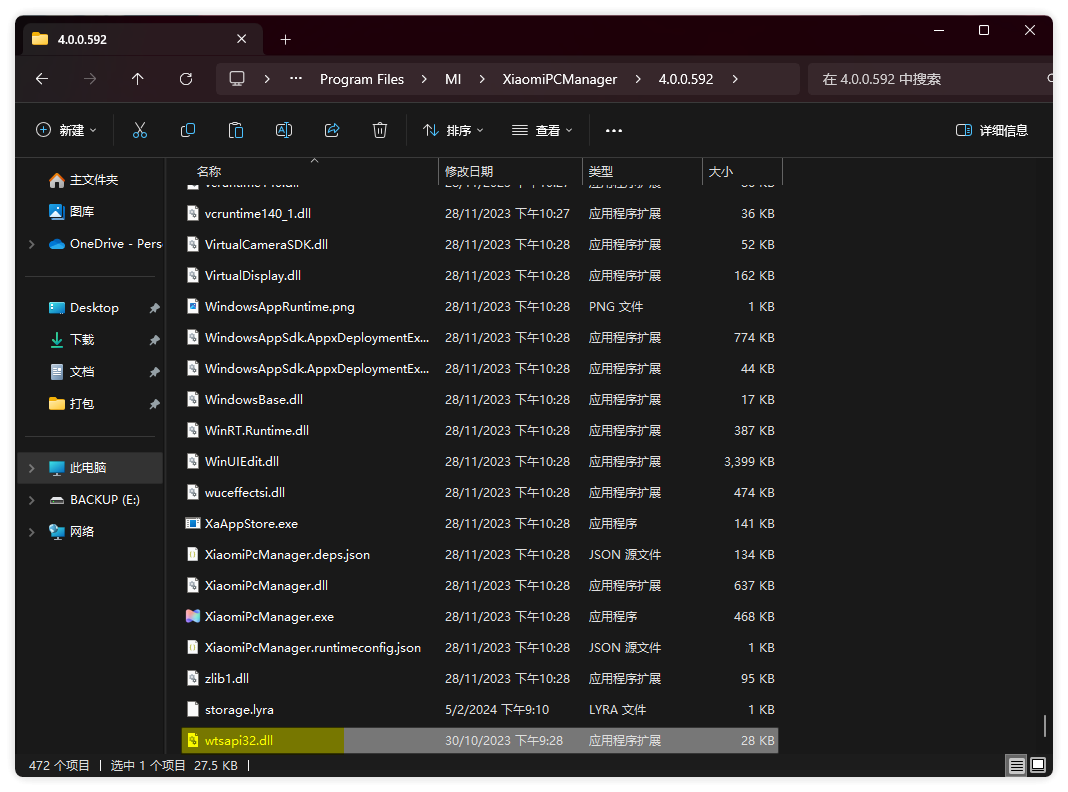
Task: Open a new tab with plus button
Action: (x=285, y=39)
